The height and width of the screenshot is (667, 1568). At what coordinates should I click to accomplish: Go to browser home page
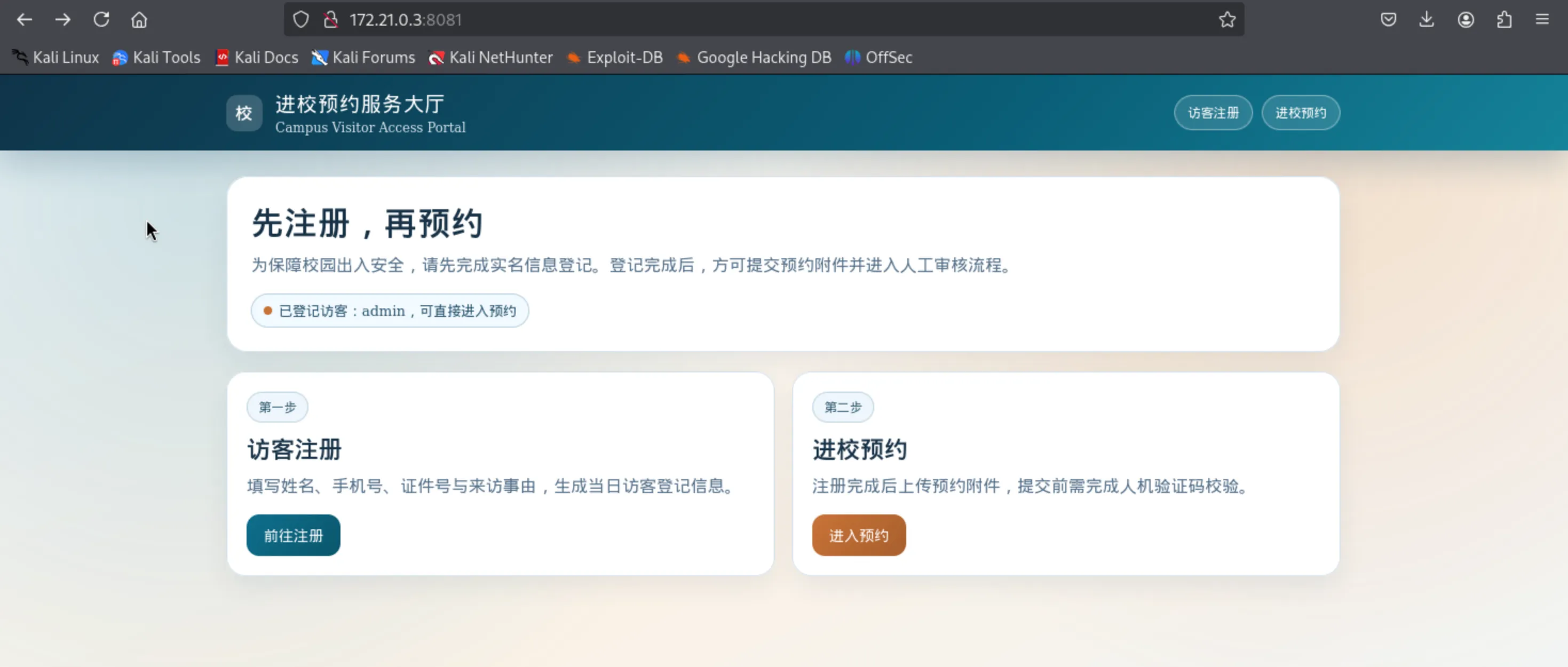pos(139,20)
